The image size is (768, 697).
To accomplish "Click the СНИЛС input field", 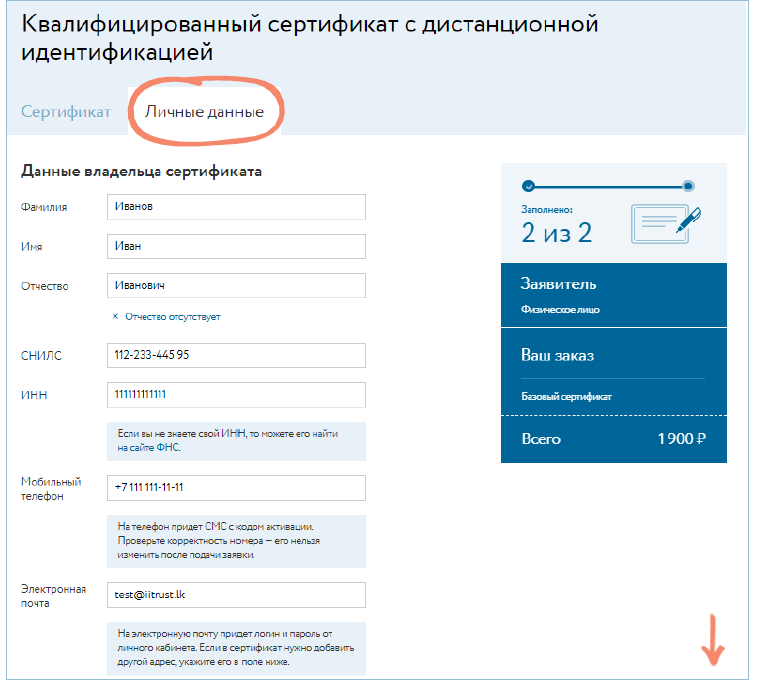I will 236,356.
